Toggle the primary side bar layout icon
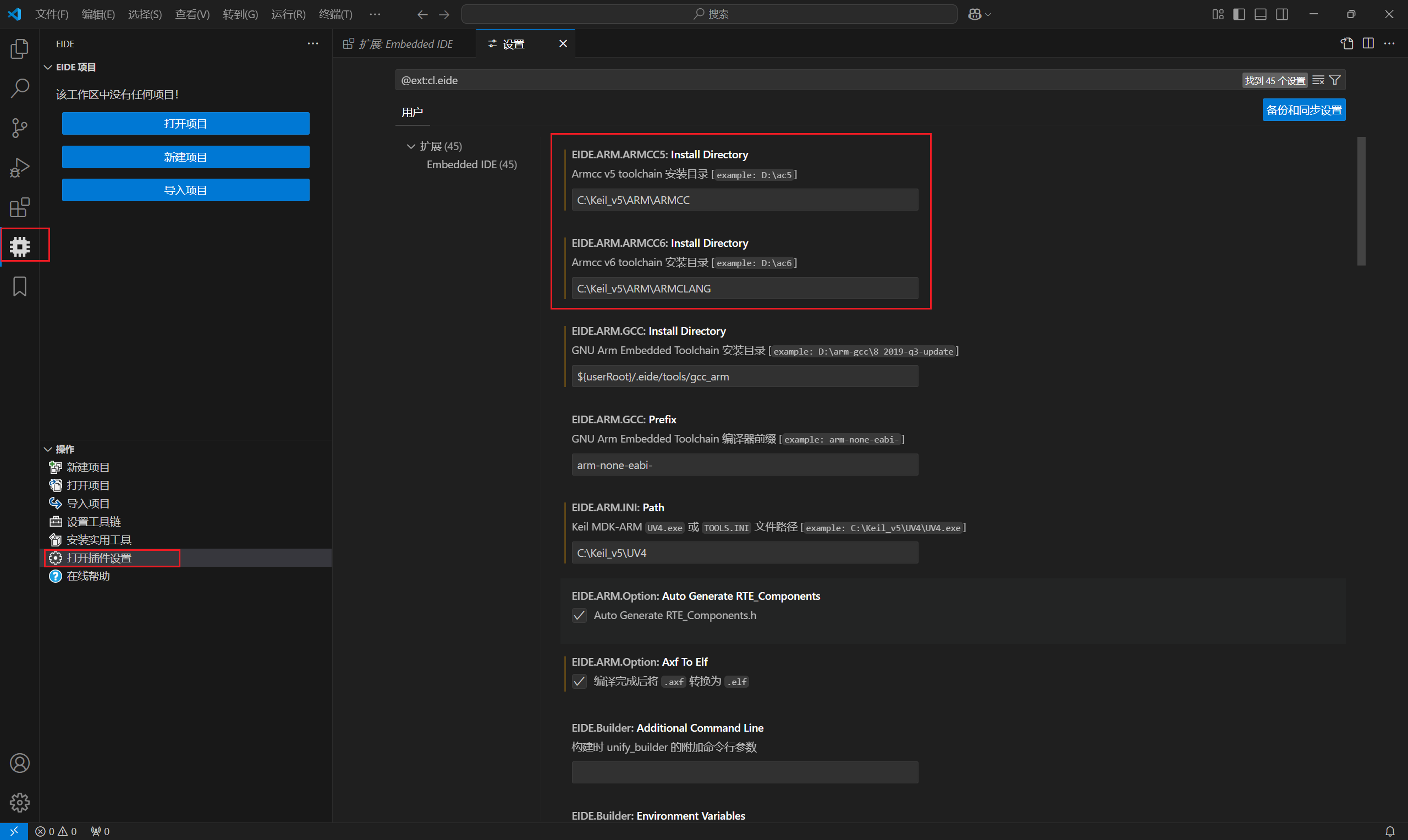Viewport: 1408px width, 840px height. (x=1239, y=14)
